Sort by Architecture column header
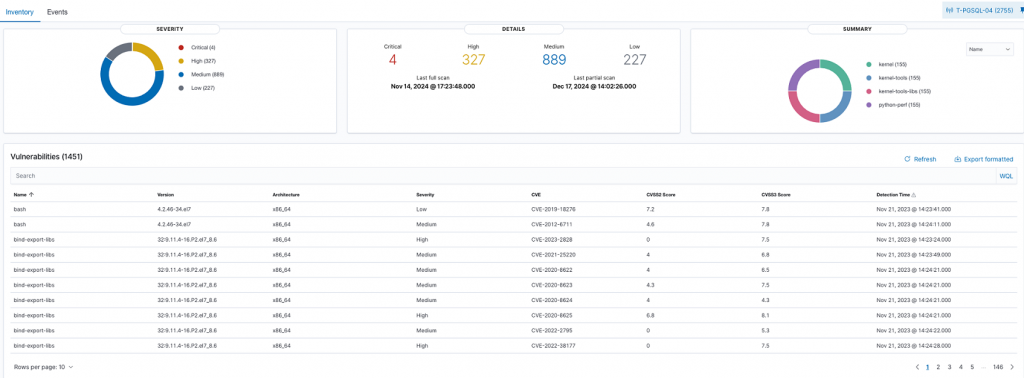Screen dimensions: 1024x378 tap(286, 195)
